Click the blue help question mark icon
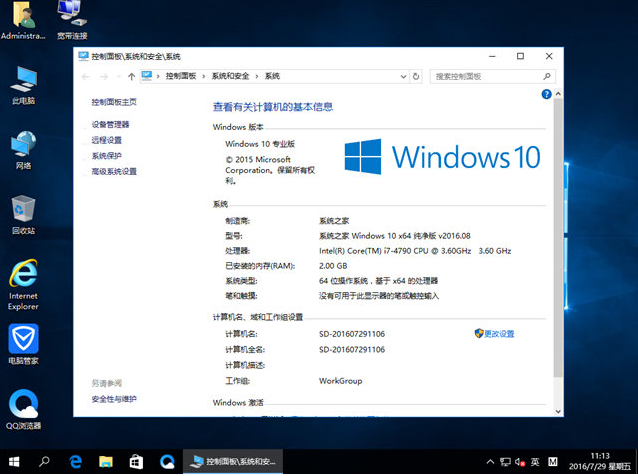 point(547,94)
